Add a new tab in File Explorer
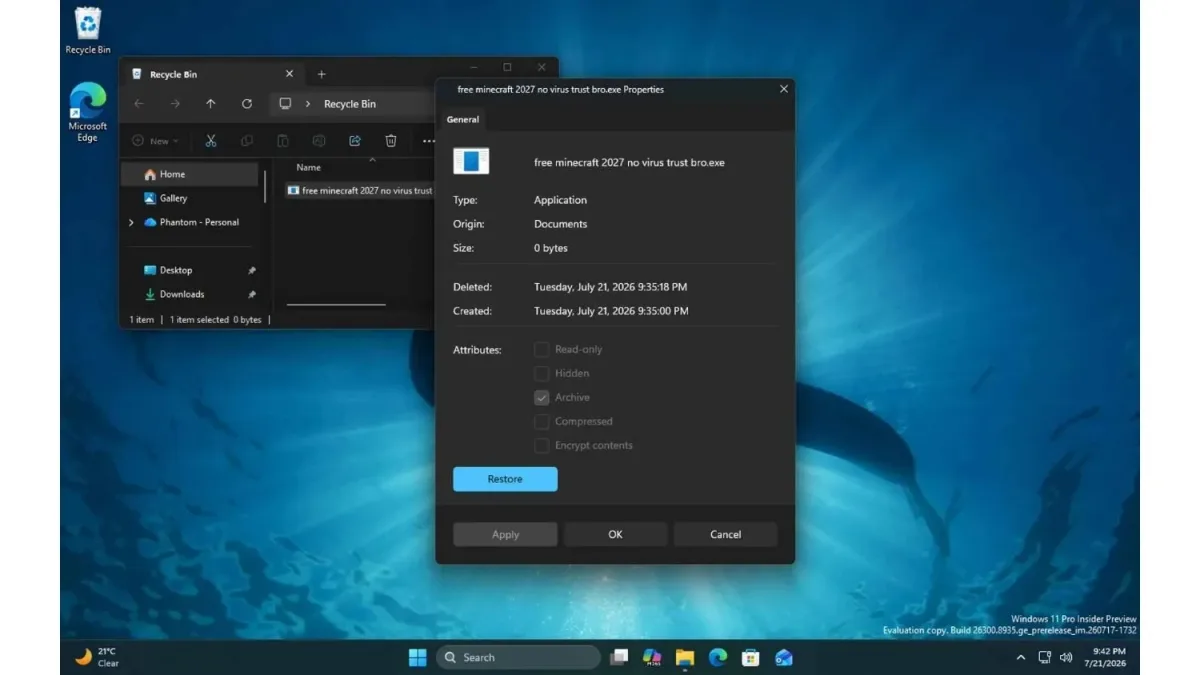This screenshot has width=1200, height=675. click(x=321, y=74)
